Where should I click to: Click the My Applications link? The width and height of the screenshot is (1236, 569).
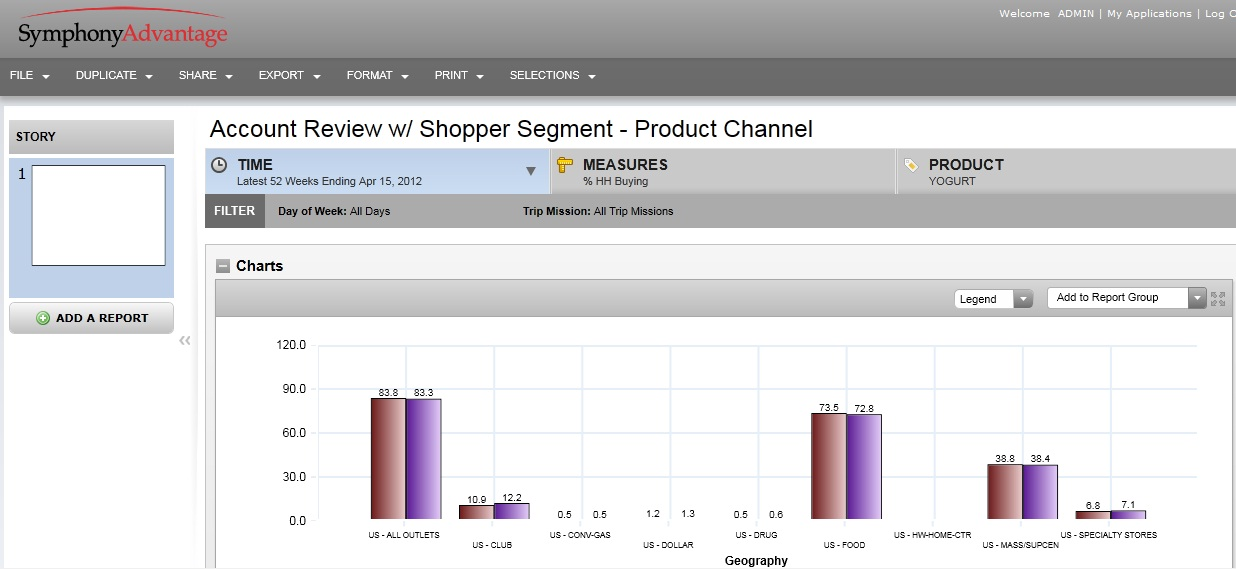pos(1148,14)
